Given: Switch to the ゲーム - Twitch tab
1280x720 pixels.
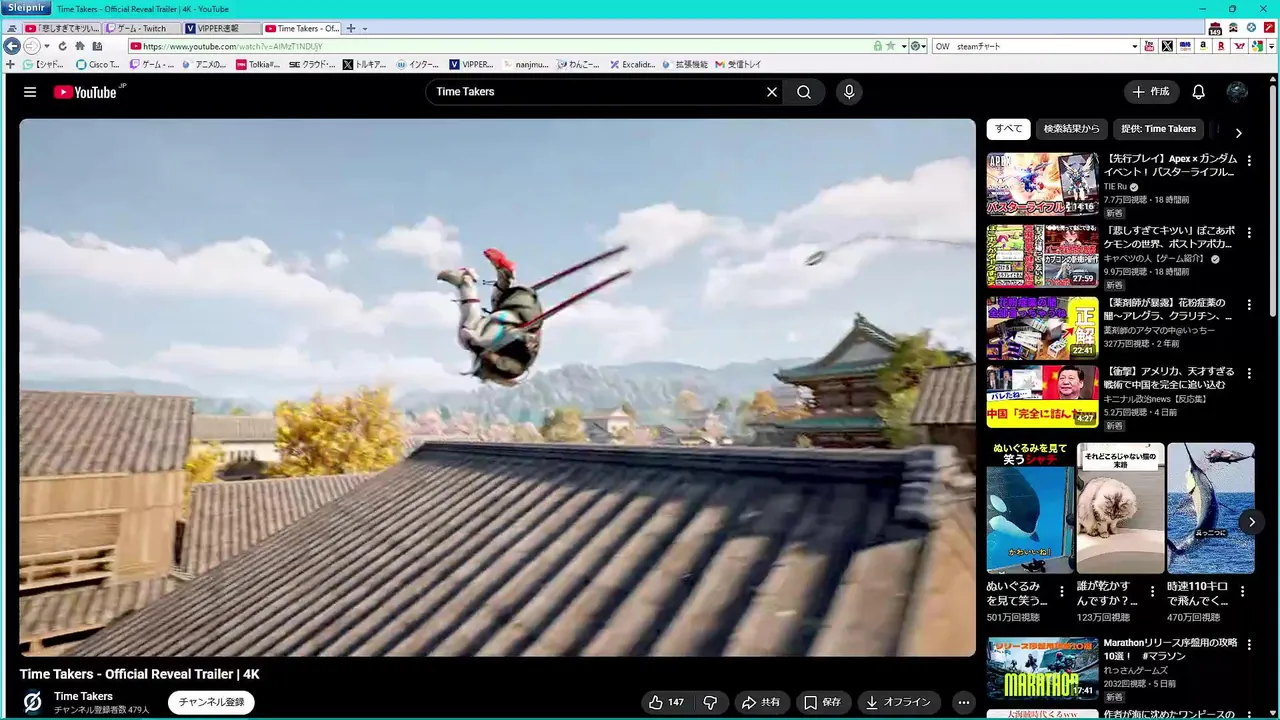Looking at the screenshot, I should click(142, 28).
